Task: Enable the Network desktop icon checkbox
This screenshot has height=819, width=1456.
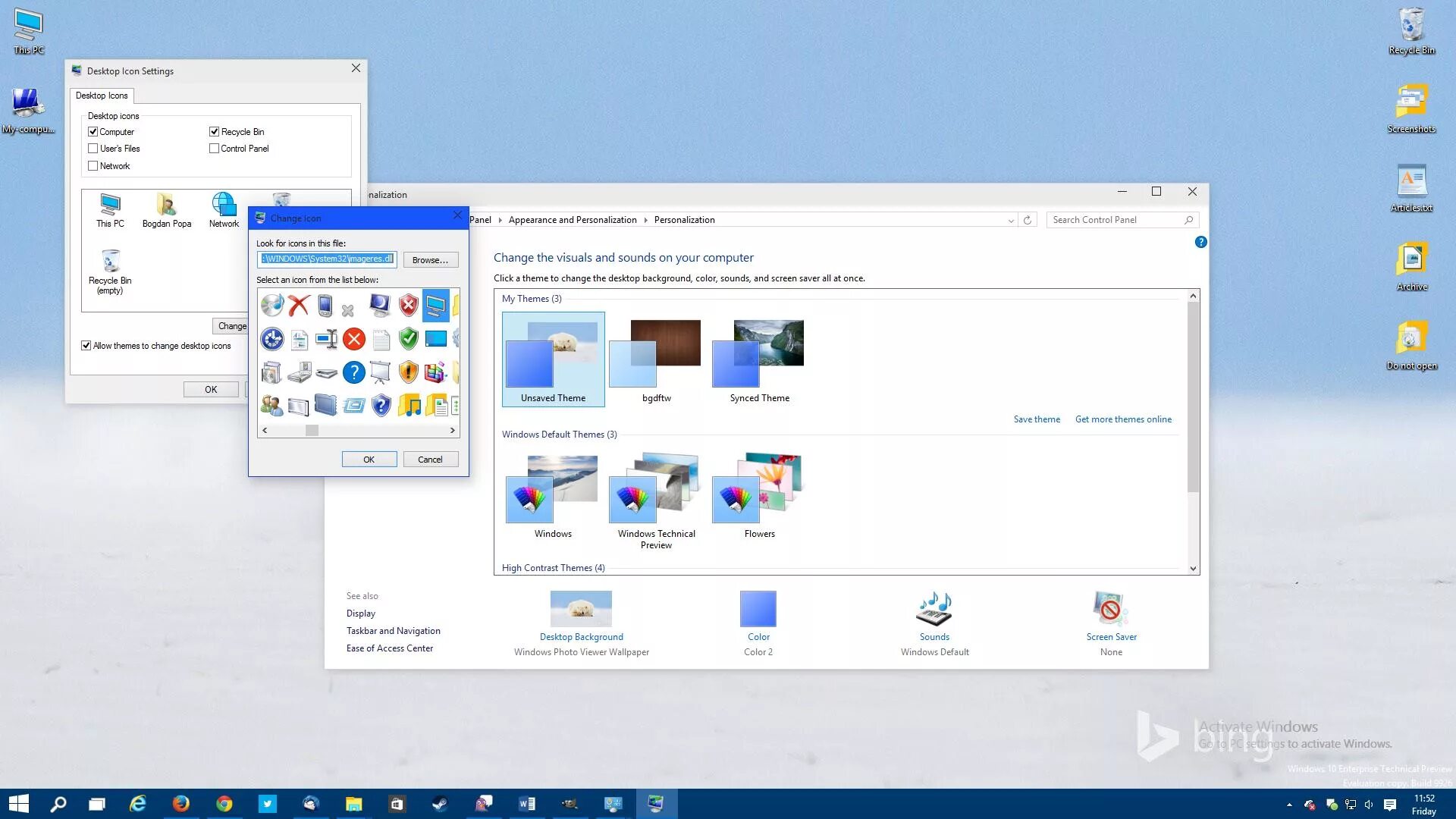Action: (x=93, y=166)
